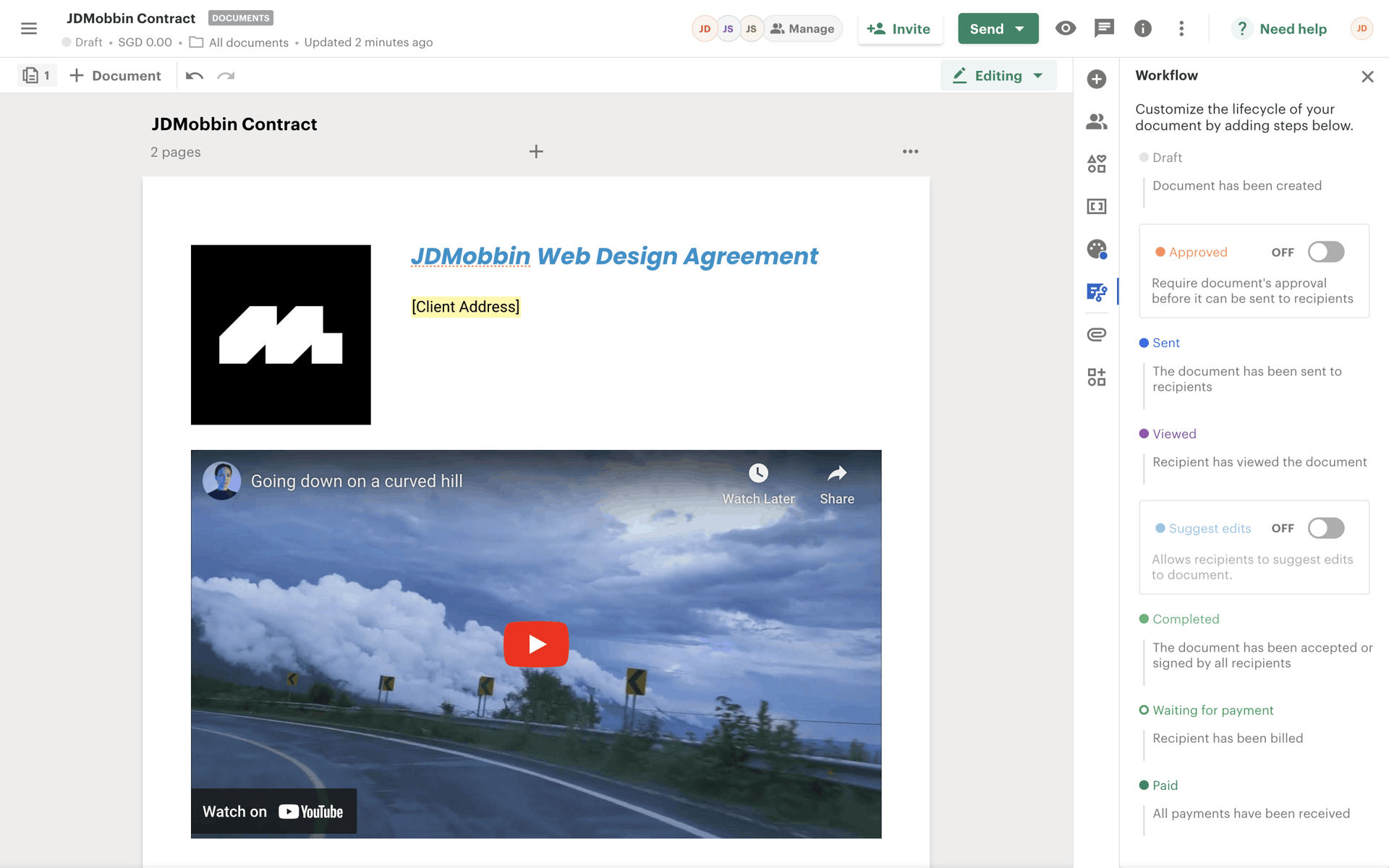The width and height of the screenshot is (1389, 868).
Task: Add a section using the plus icon
Action: [x=536, y=152]
